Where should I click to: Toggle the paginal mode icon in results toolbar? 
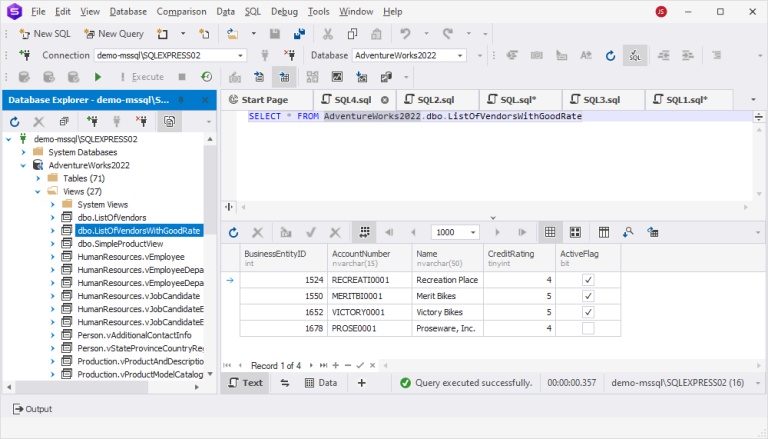click(x=364, y=232)
